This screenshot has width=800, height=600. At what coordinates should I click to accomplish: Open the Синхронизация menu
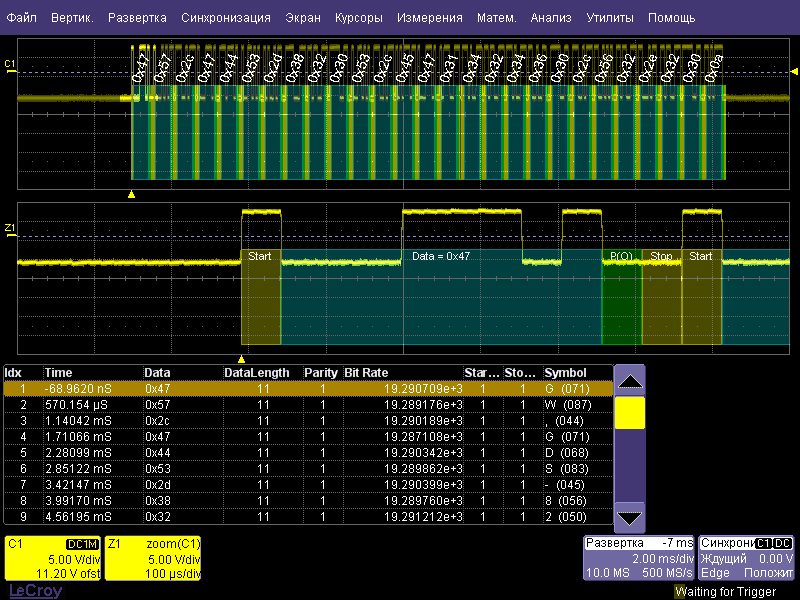226,18
